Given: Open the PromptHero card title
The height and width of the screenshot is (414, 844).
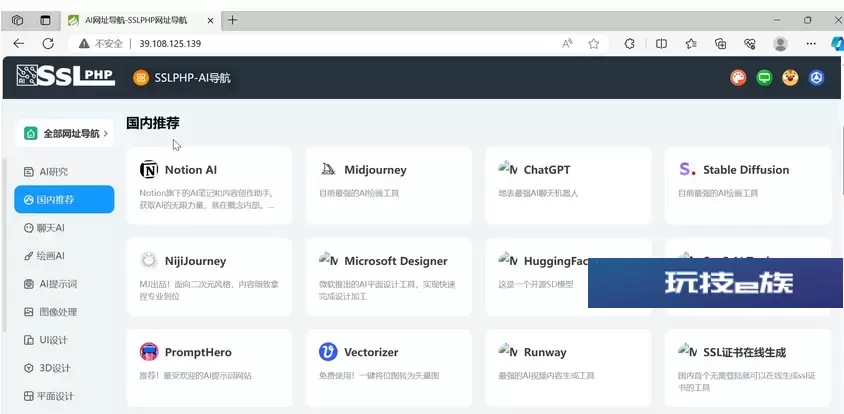Looking at the screenshot, I should tap(198, 352).
